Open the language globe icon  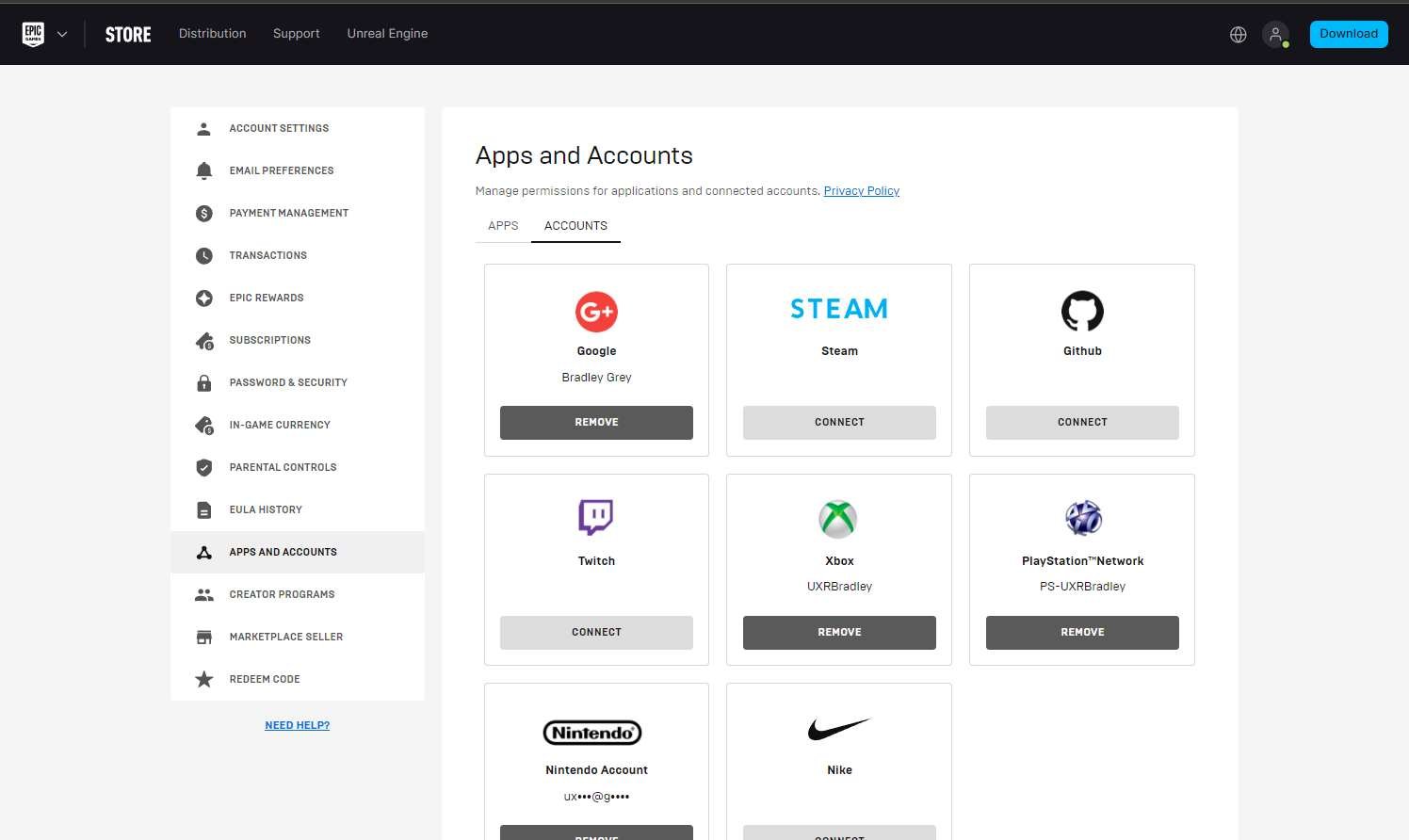pyautogui.click(x=1239, y=34)
